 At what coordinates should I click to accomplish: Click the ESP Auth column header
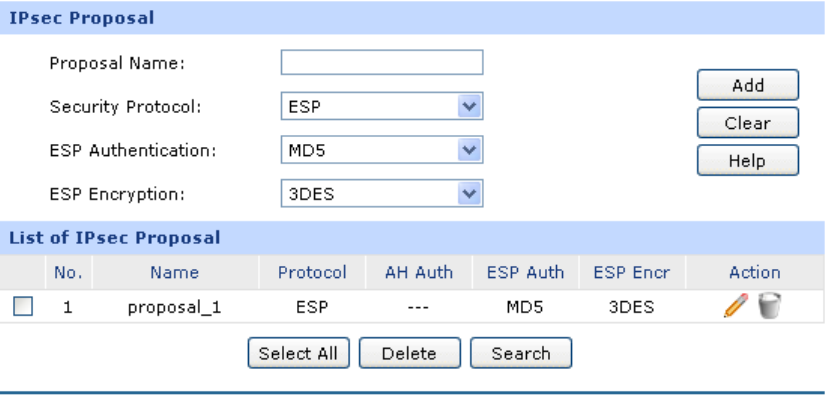525,272
